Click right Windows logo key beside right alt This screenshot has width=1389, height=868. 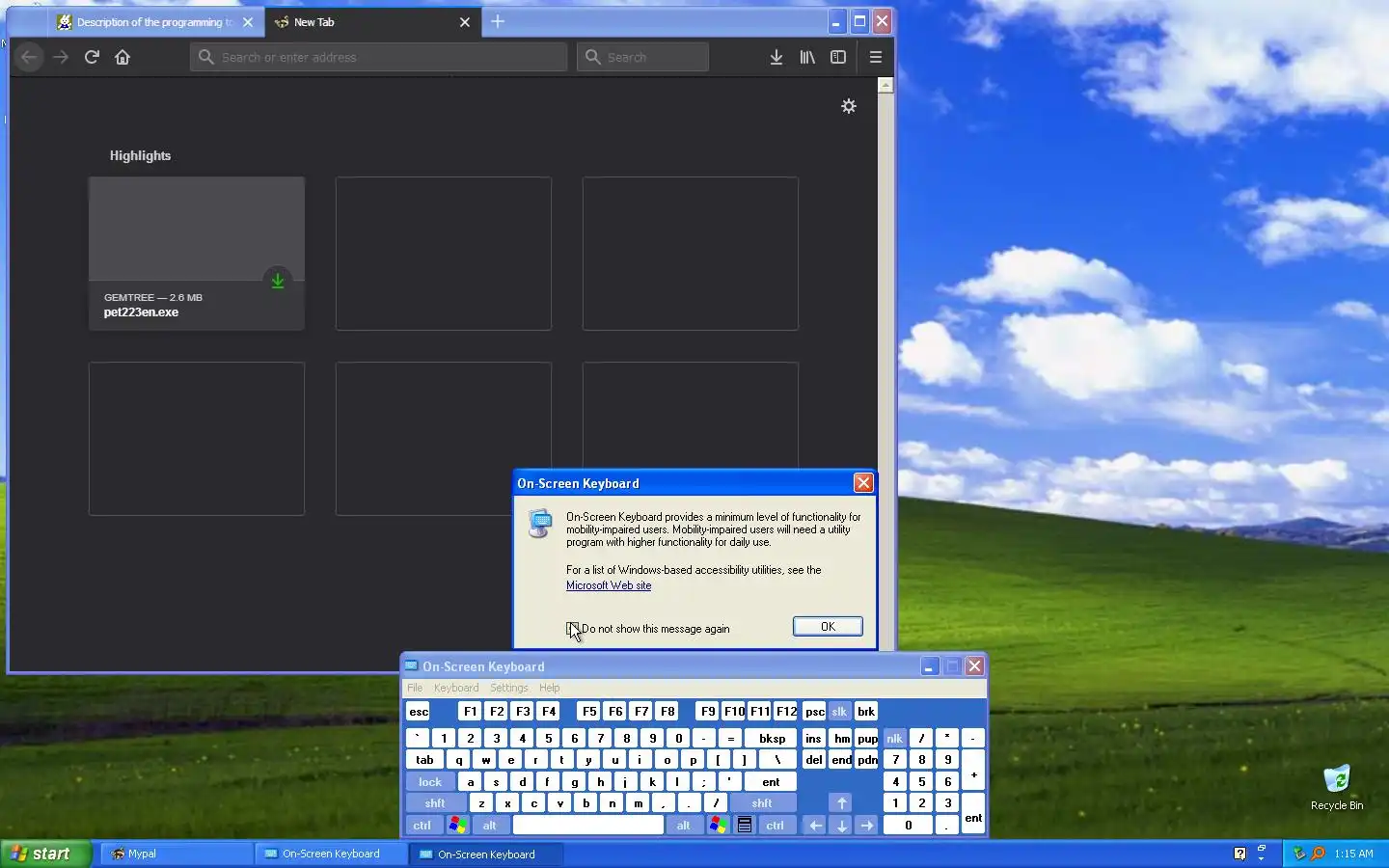click(718, 826)
